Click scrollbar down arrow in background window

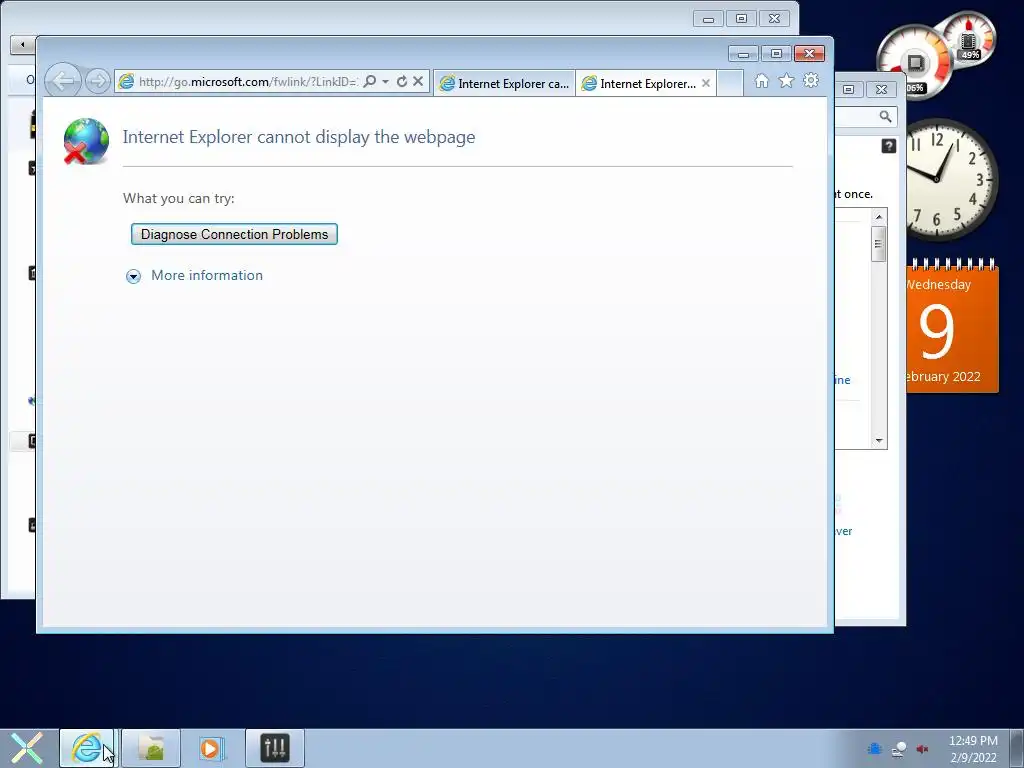tap(879, 441)
